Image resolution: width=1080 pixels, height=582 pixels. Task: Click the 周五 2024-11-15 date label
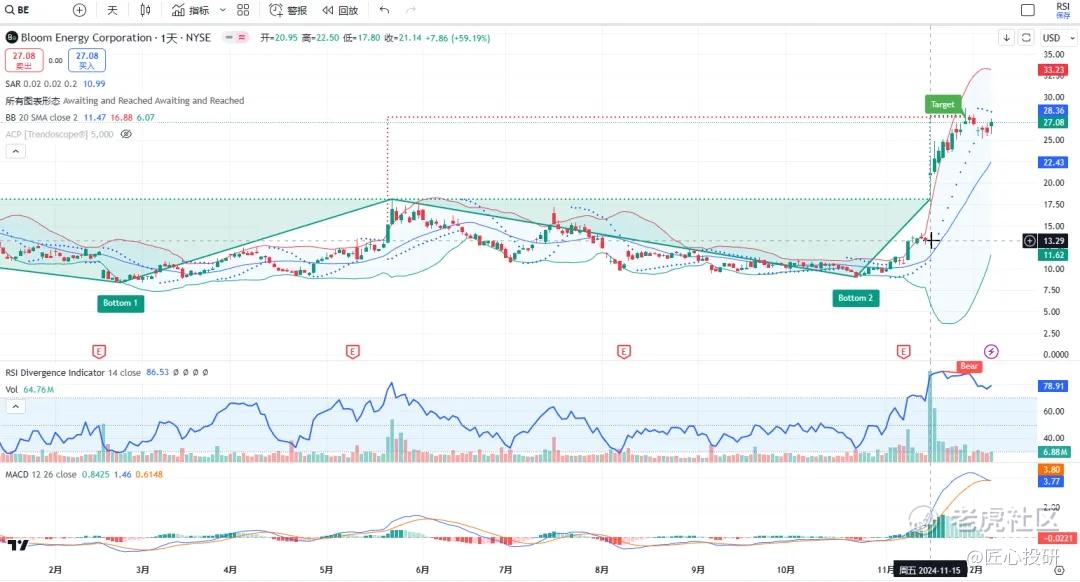click(930, 570)
